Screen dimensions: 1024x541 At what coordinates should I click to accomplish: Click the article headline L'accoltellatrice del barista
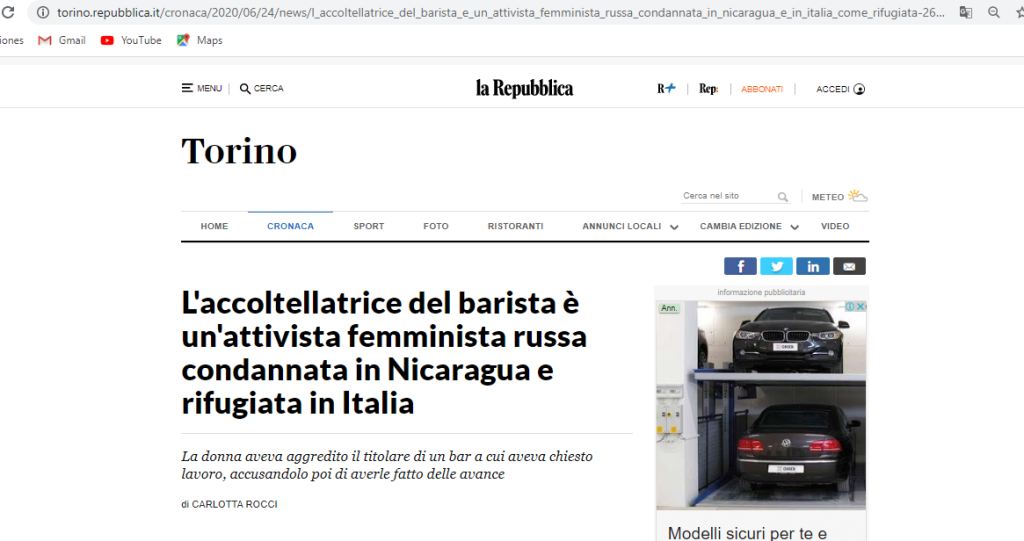[385, 353]
